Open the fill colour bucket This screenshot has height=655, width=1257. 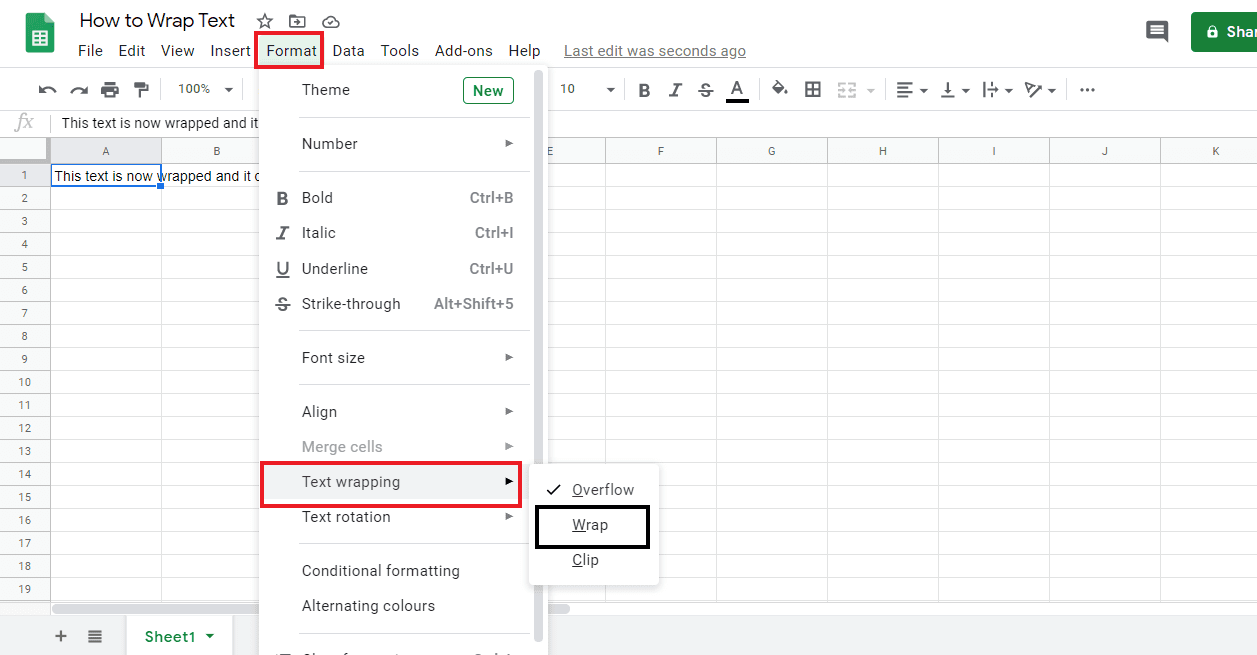point(780,90)
